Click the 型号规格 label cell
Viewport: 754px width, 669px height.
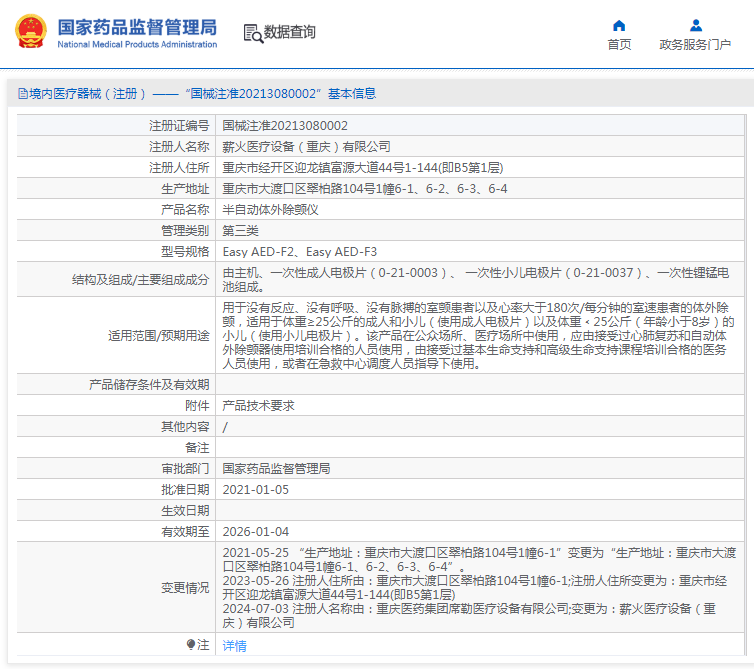(116, 252)
